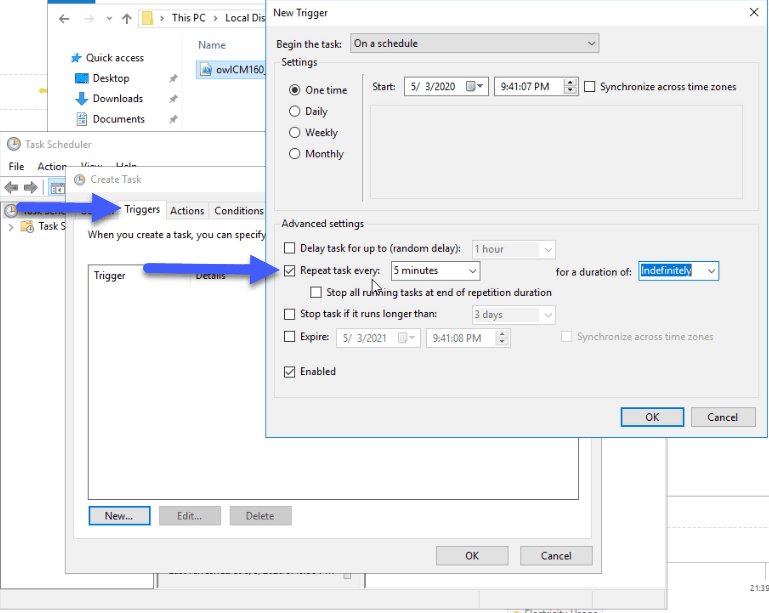Image resolution: width=769 pixels, height=613 pixels.
Task: Click This PC in the Explorer address bar
Action: pyautogui.click(x=189, y=18)
